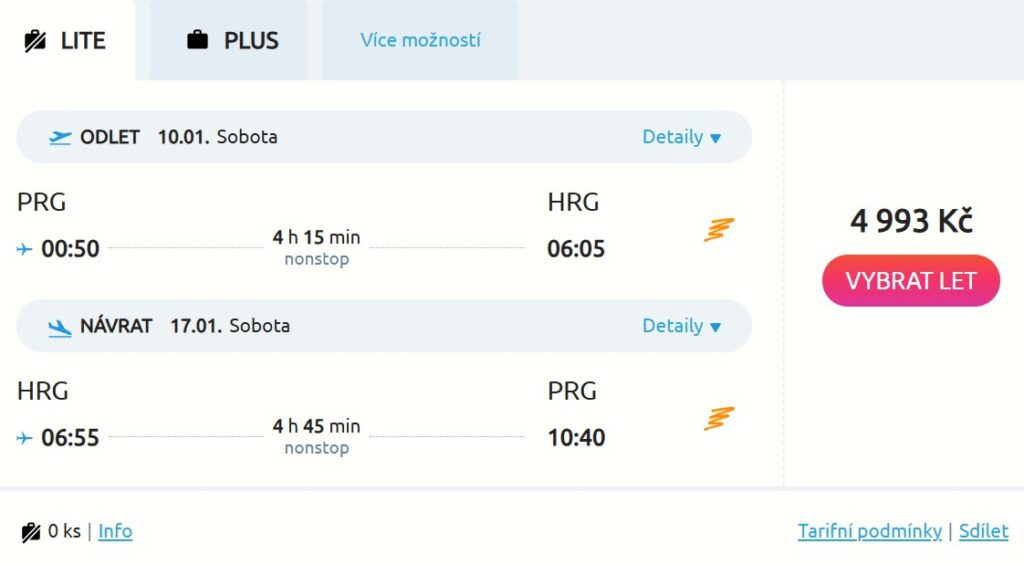Open the Info baggage link
This screenshot has width=1024, height=564.
point(115,531)
